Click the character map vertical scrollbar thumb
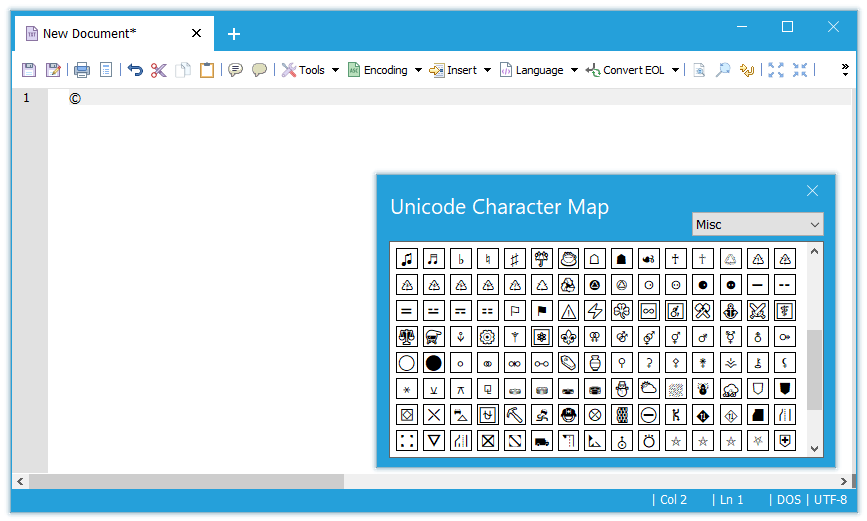Viewport: 867px width, 521px height. click(x=814, y=370)
